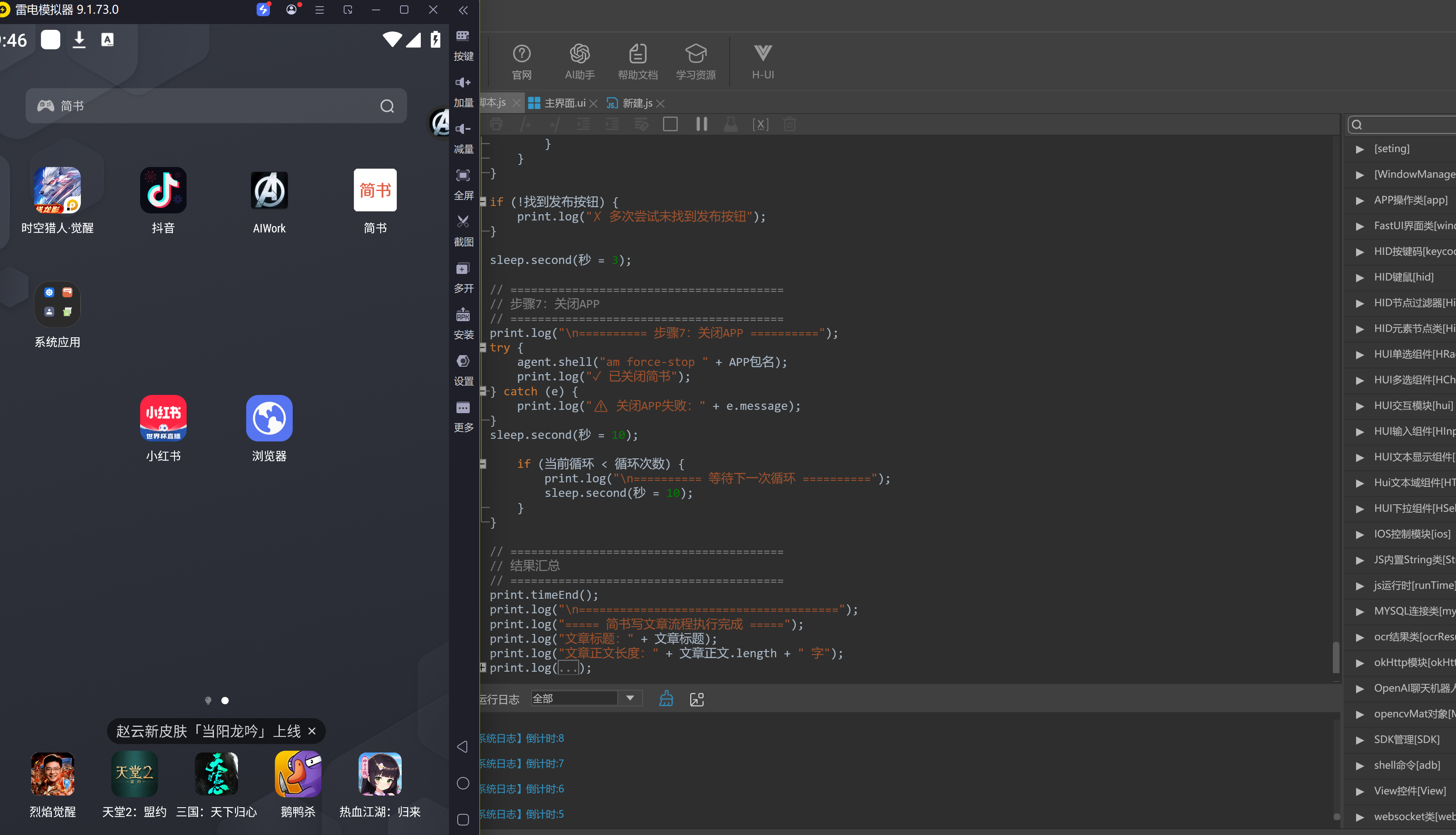
Task: Click the decrease indent icon
Action: (583, 124)
